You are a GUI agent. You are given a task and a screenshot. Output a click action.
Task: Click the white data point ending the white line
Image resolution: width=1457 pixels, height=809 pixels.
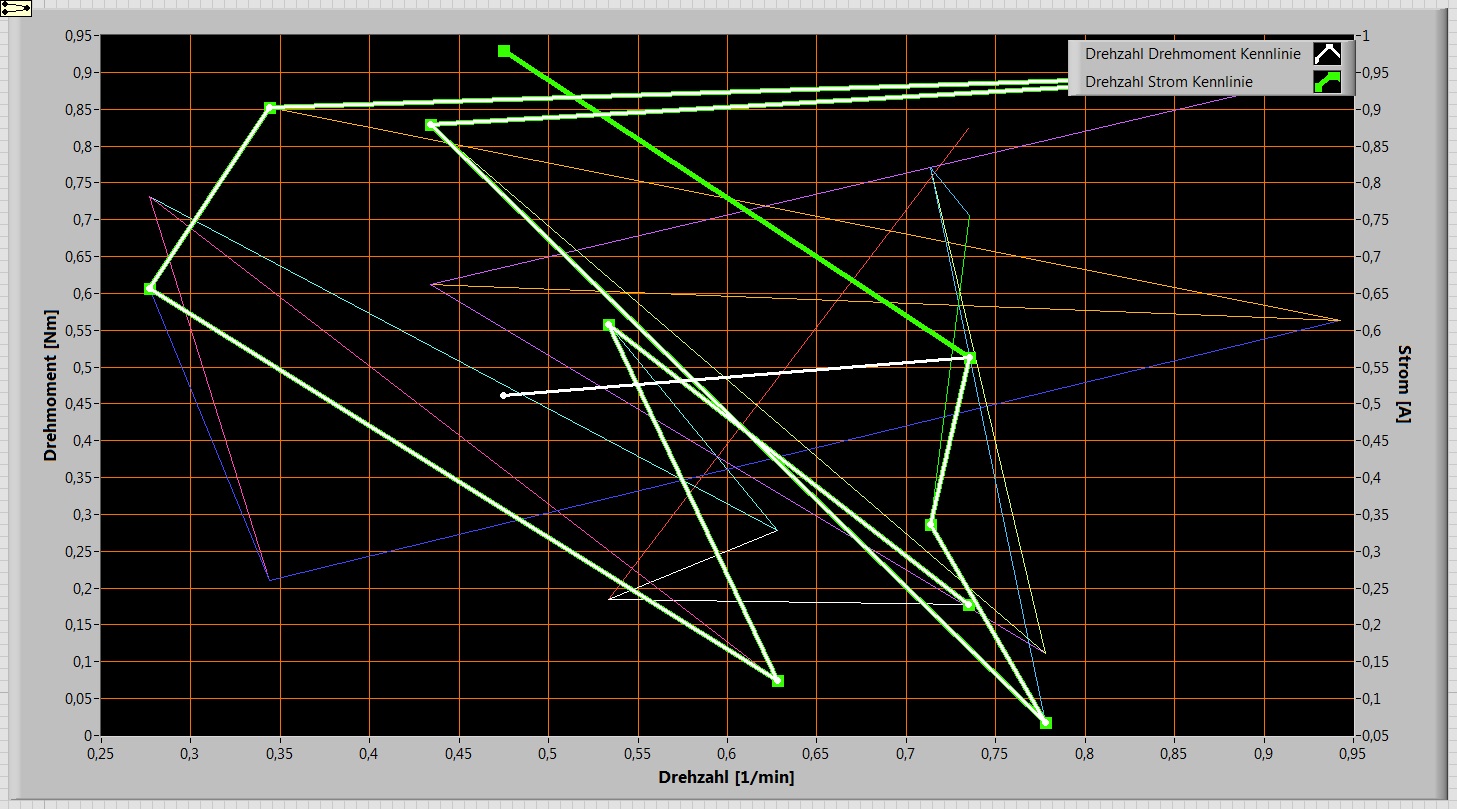click(x=504, y=395)
